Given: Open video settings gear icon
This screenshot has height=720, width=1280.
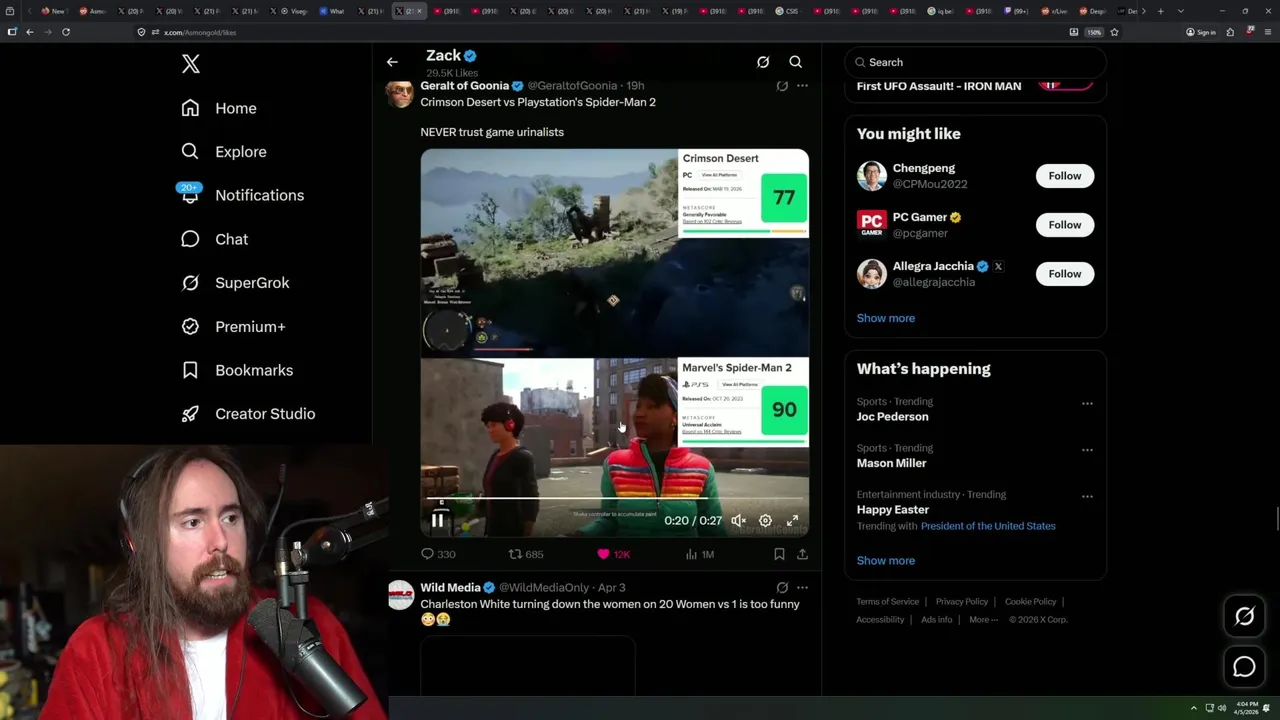Looking at the screenshot, I should click(765, 521).
